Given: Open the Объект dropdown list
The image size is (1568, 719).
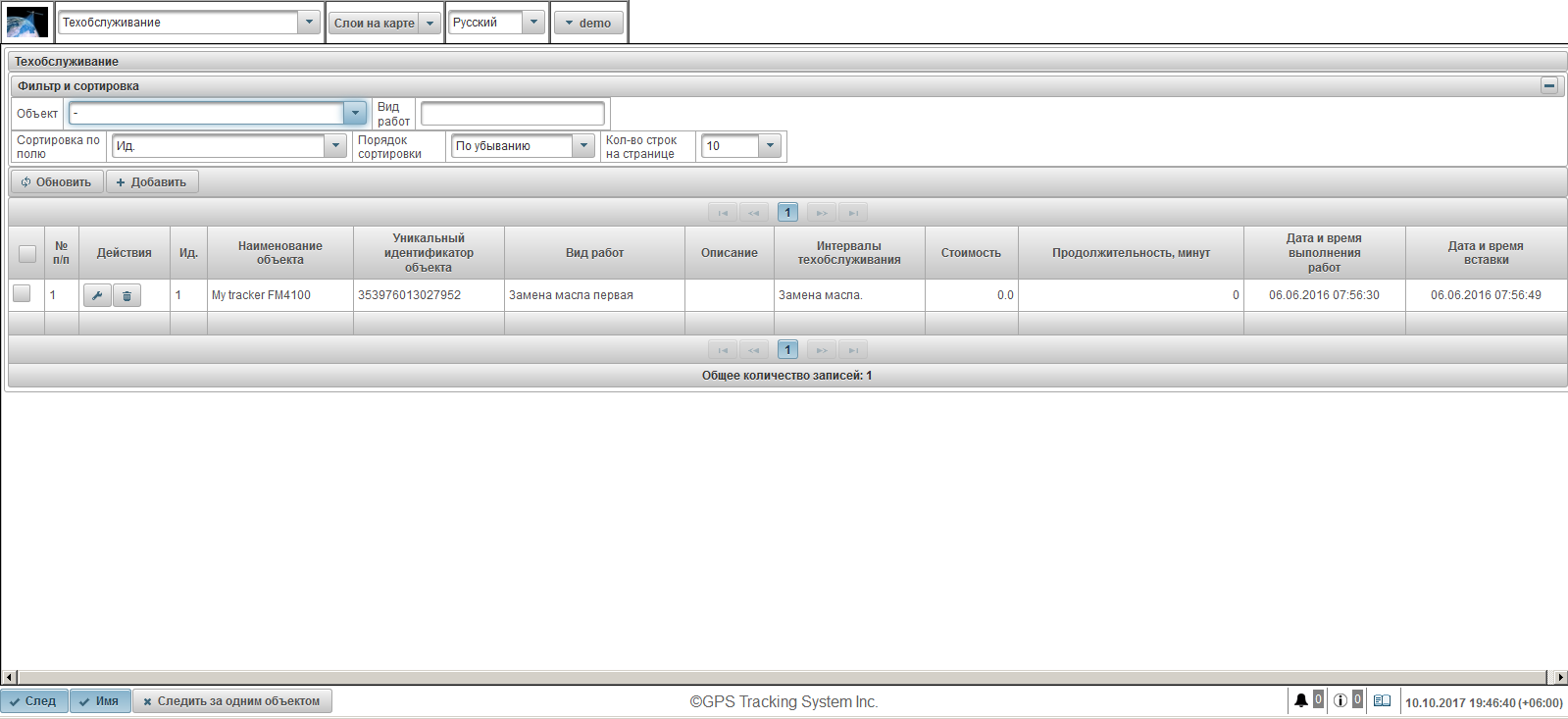Looking at the screenshot, I should point(355,113).
